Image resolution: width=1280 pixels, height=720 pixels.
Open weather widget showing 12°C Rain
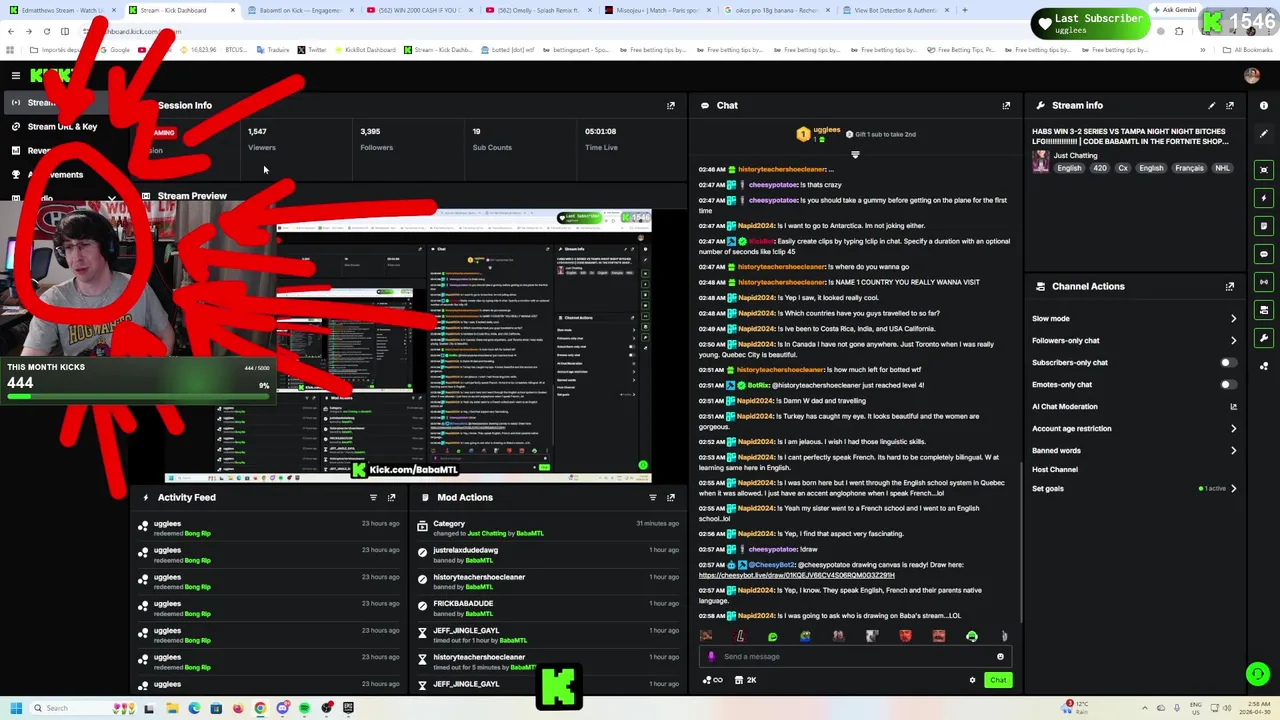point(1077,708)
